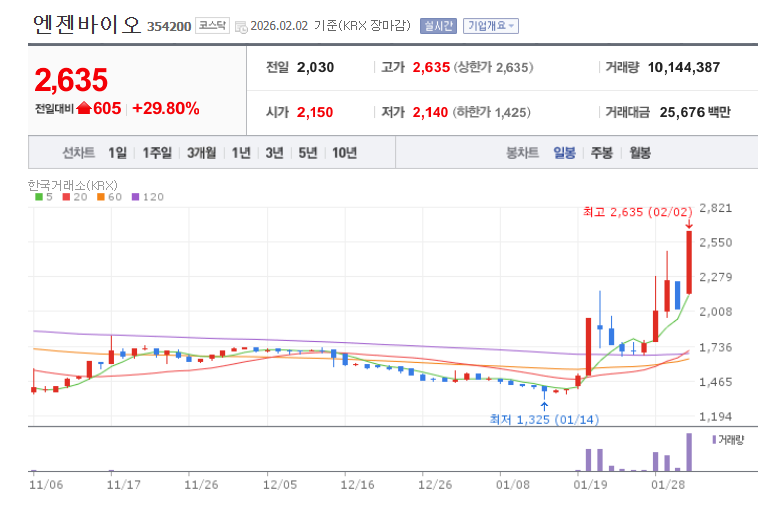Click the 거래대금 value 25,676 백만
This screenshot has width=758, height=512.
coord(695,112)
